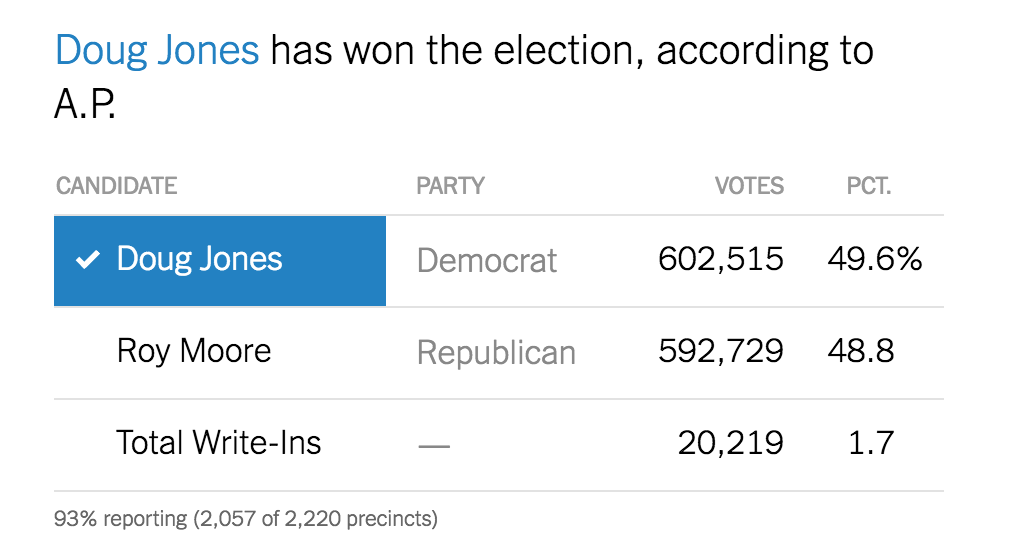Click the 1.7 write-ins percentage
Image resolution: width=1014 pixels, height=558 pixels.
(x=870, y=443)
